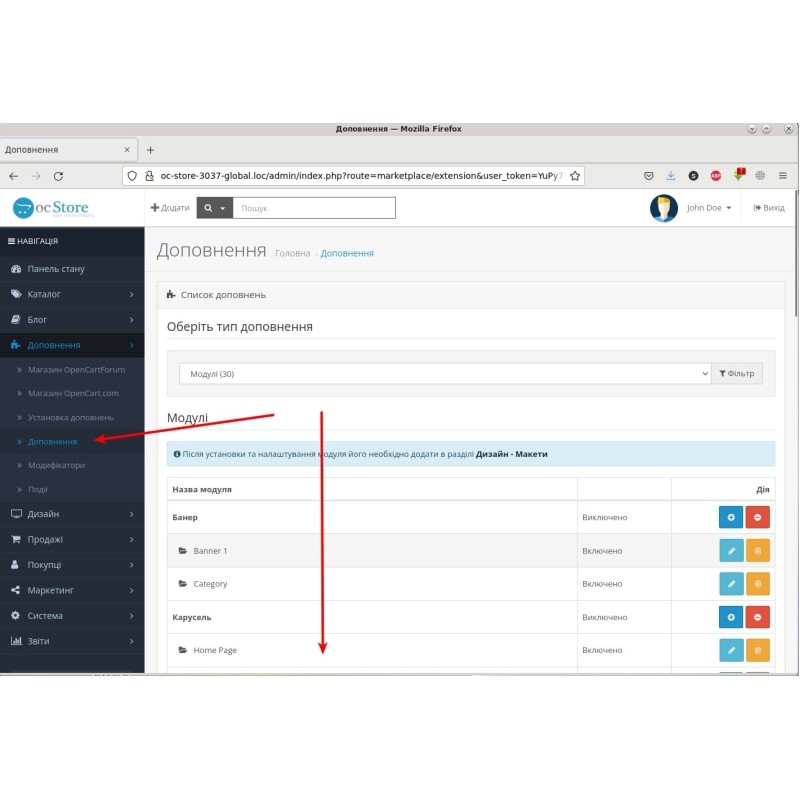Edit the Home Page module with pencil icon
Screen dimensions: 800x800
pos(731,650)
